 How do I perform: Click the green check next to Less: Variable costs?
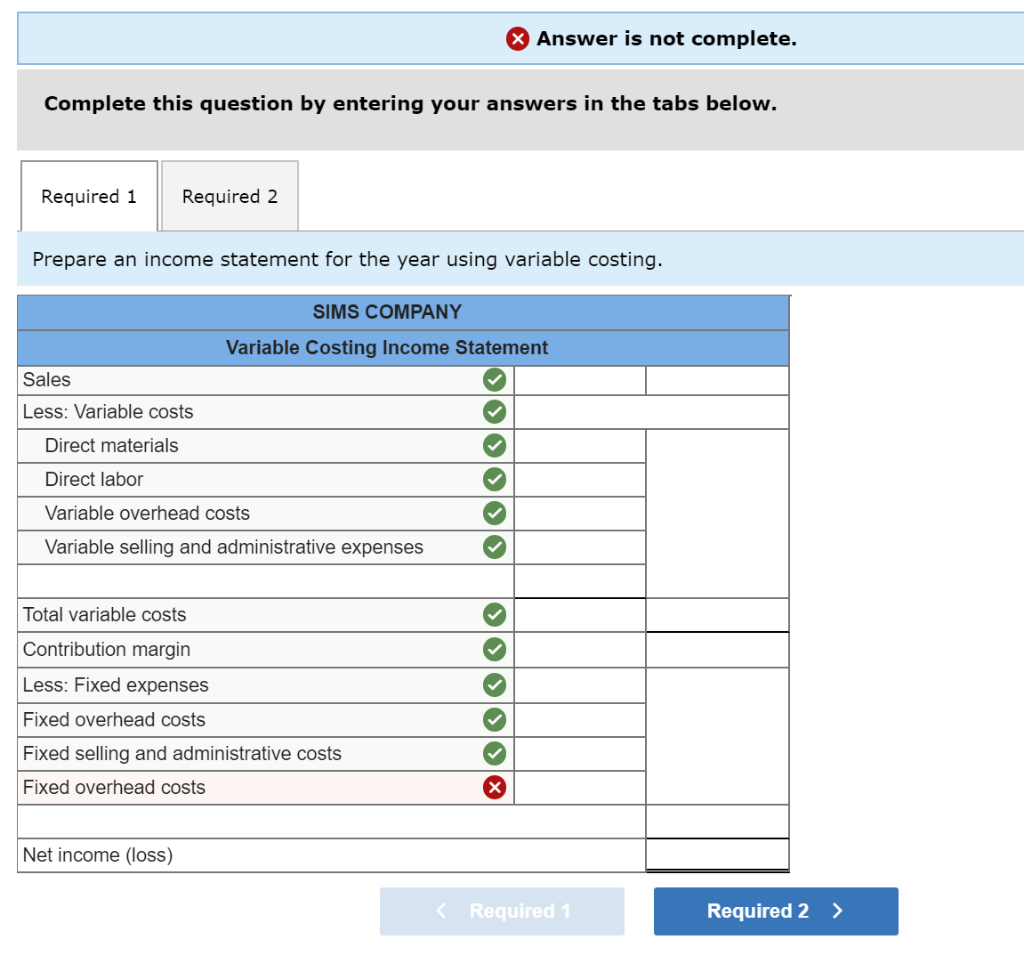(x=494, y=412)
